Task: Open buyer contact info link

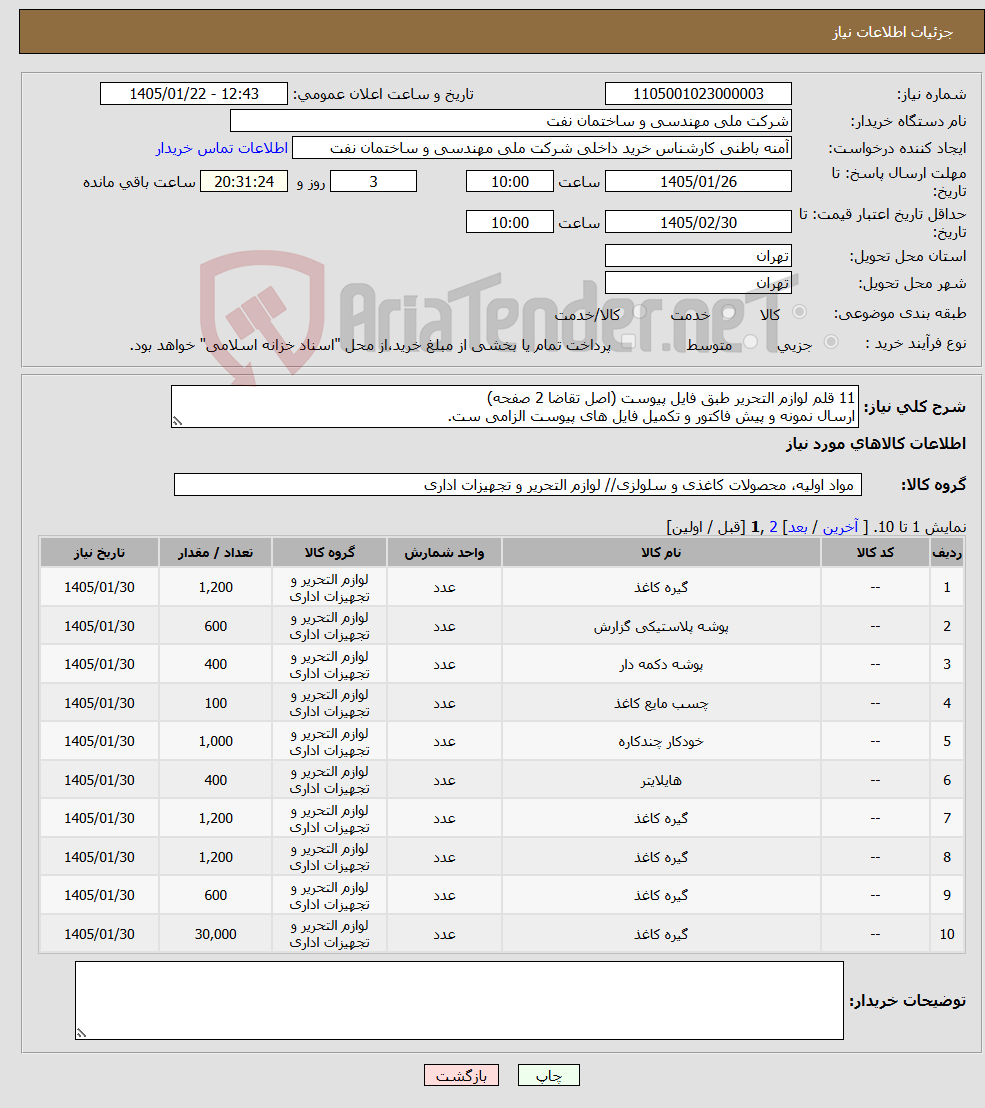Action: point(222,148)
